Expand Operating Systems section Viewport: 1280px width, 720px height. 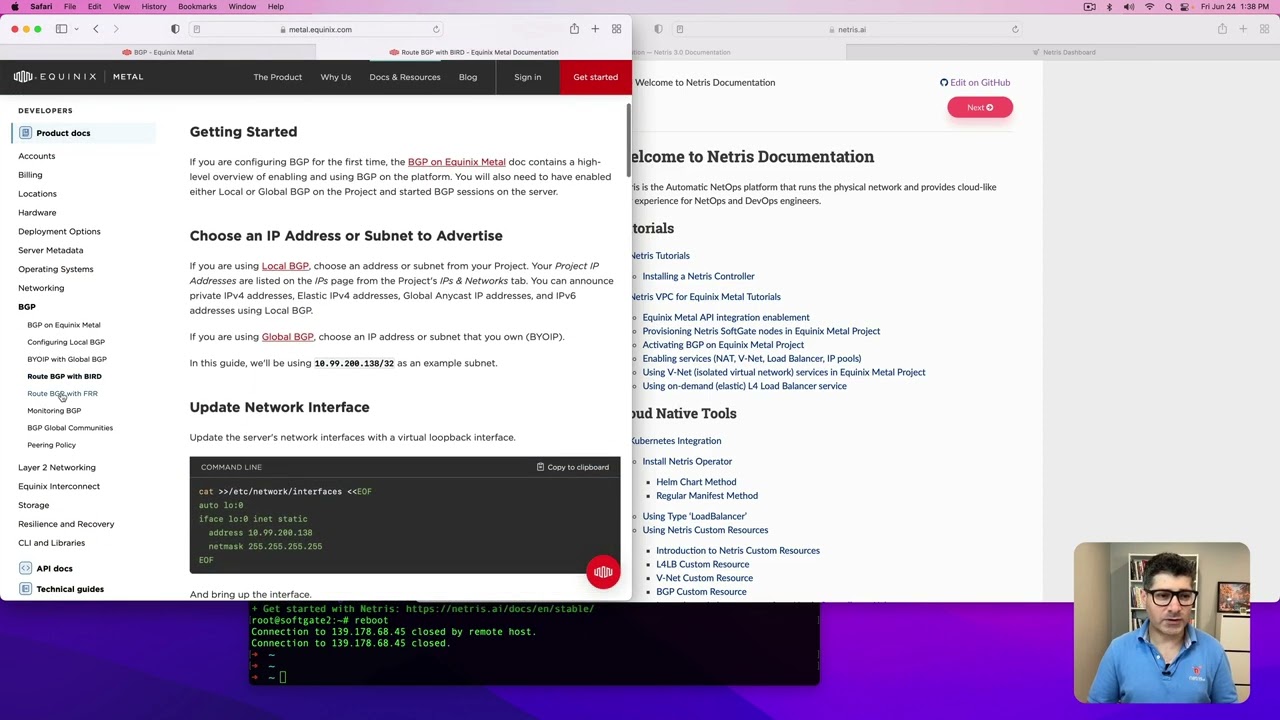pyautogui.click(x=55, y=269)
